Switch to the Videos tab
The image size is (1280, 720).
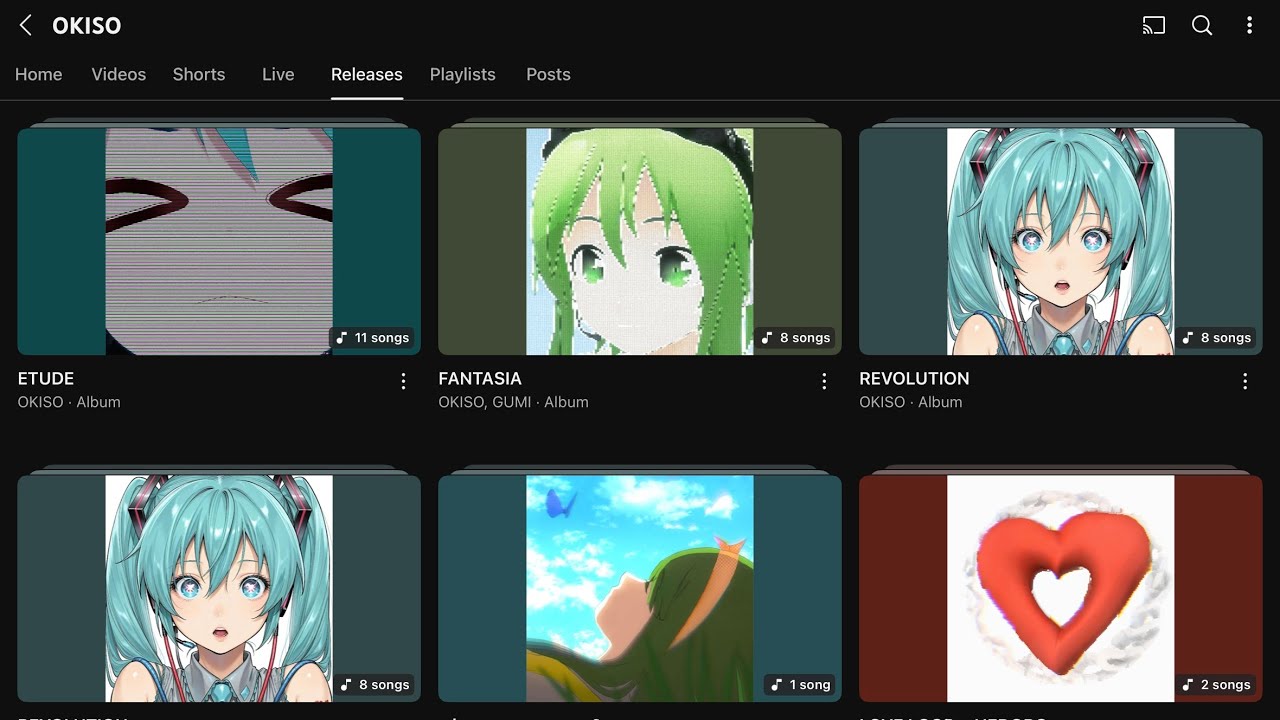(x=119, y=75)
